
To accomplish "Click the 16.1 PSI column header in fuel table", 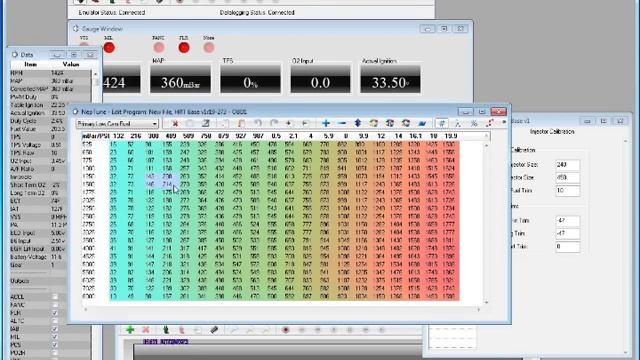I will 415,136.
